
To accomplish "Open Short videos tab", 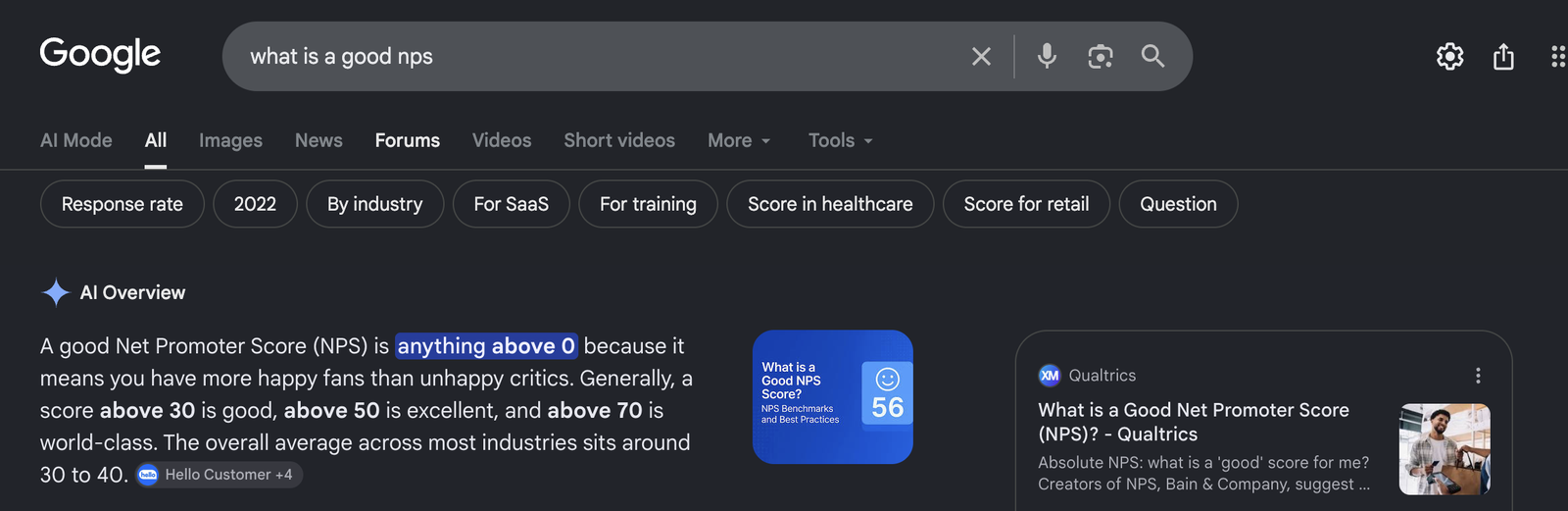I will pyautogui.click(x=619, y=140).
